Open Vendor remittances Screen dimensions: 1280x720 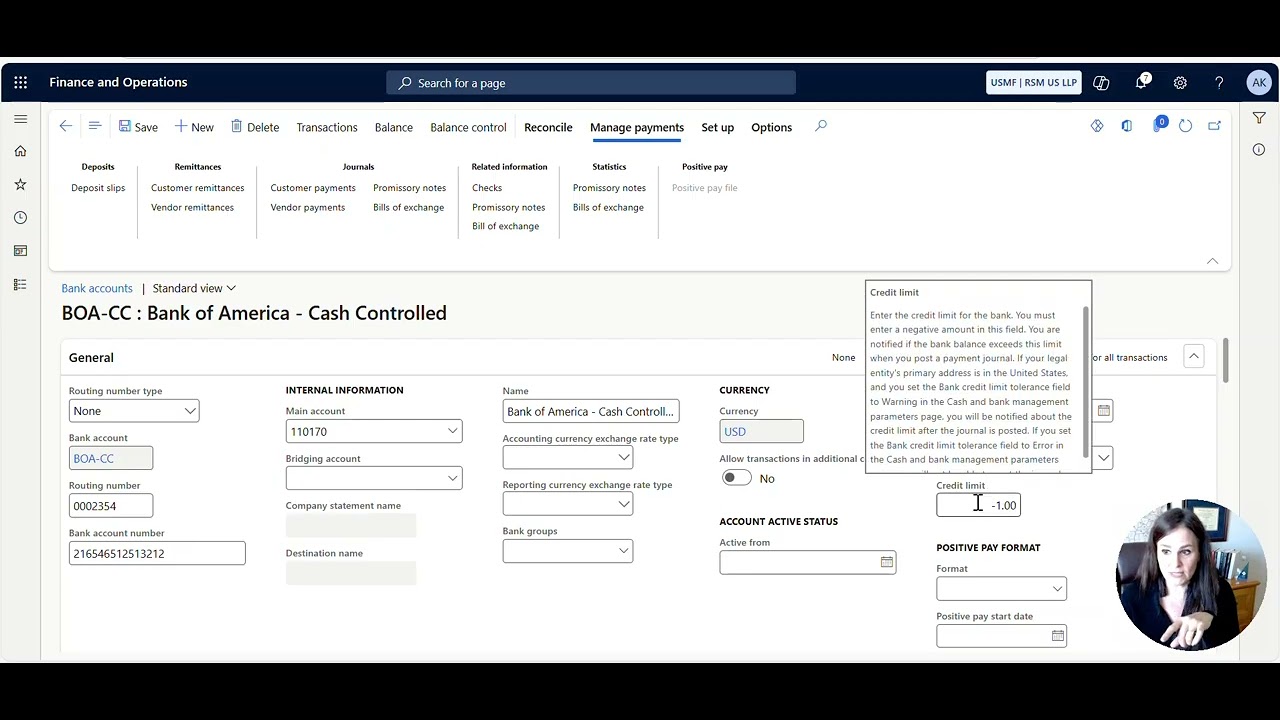pos(192,207)
